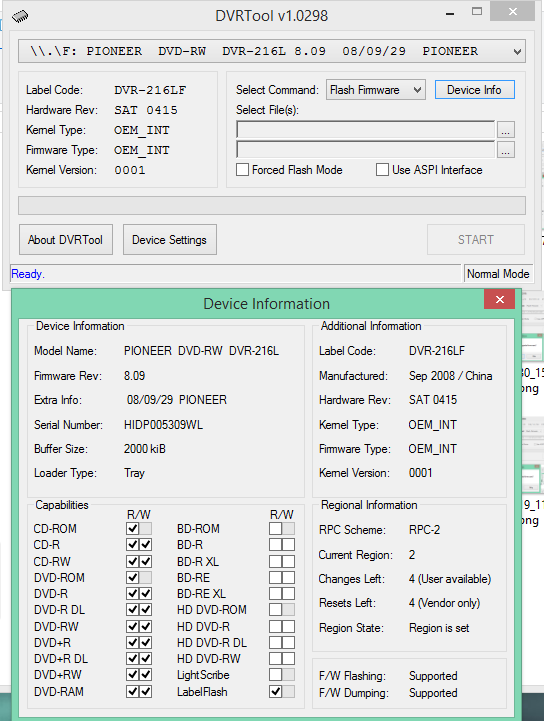Click the flashing progress bar
Viewport: 544px width, 721px height.
click(272, 206)
